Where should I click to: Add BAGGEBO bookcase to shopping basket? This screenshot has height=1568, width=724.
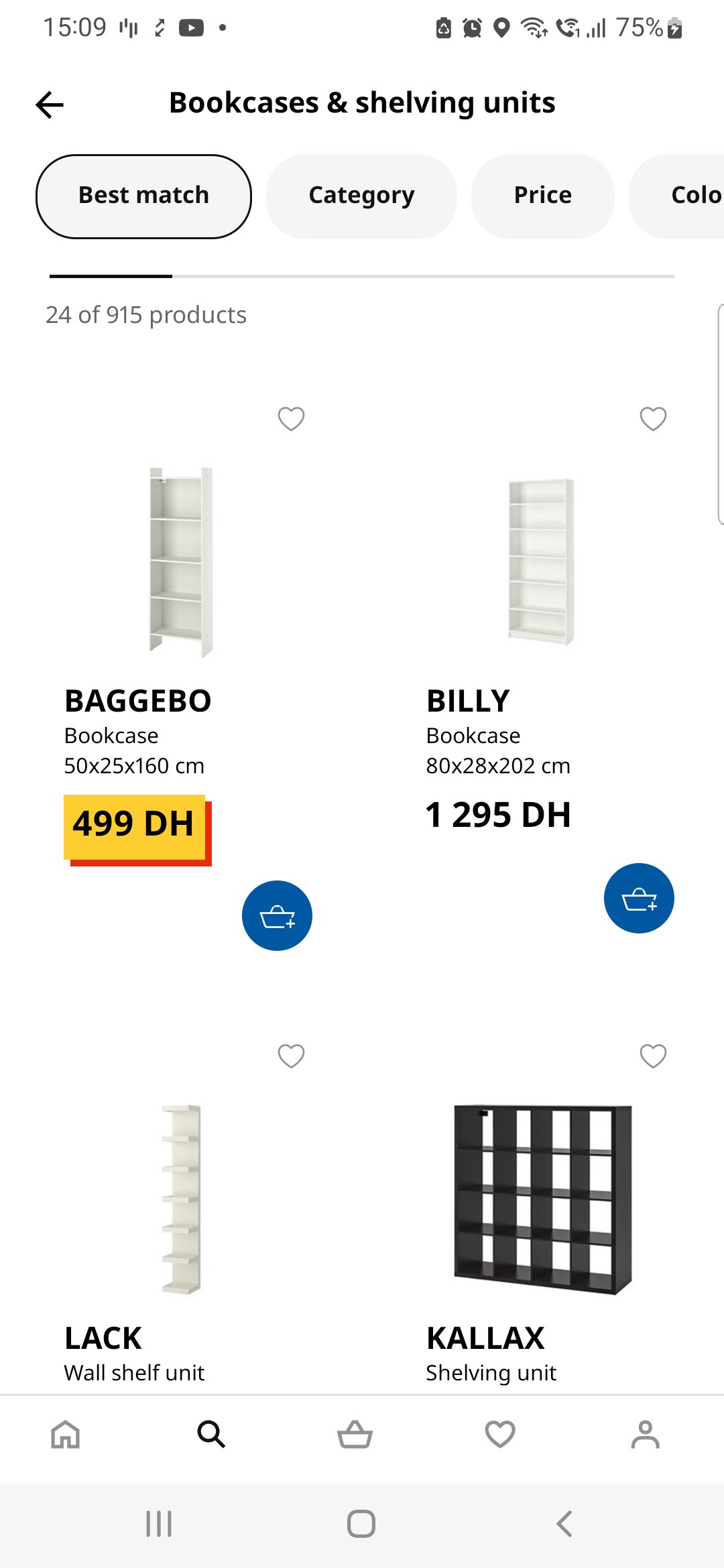pyautogui.click(x=277, y=915)
